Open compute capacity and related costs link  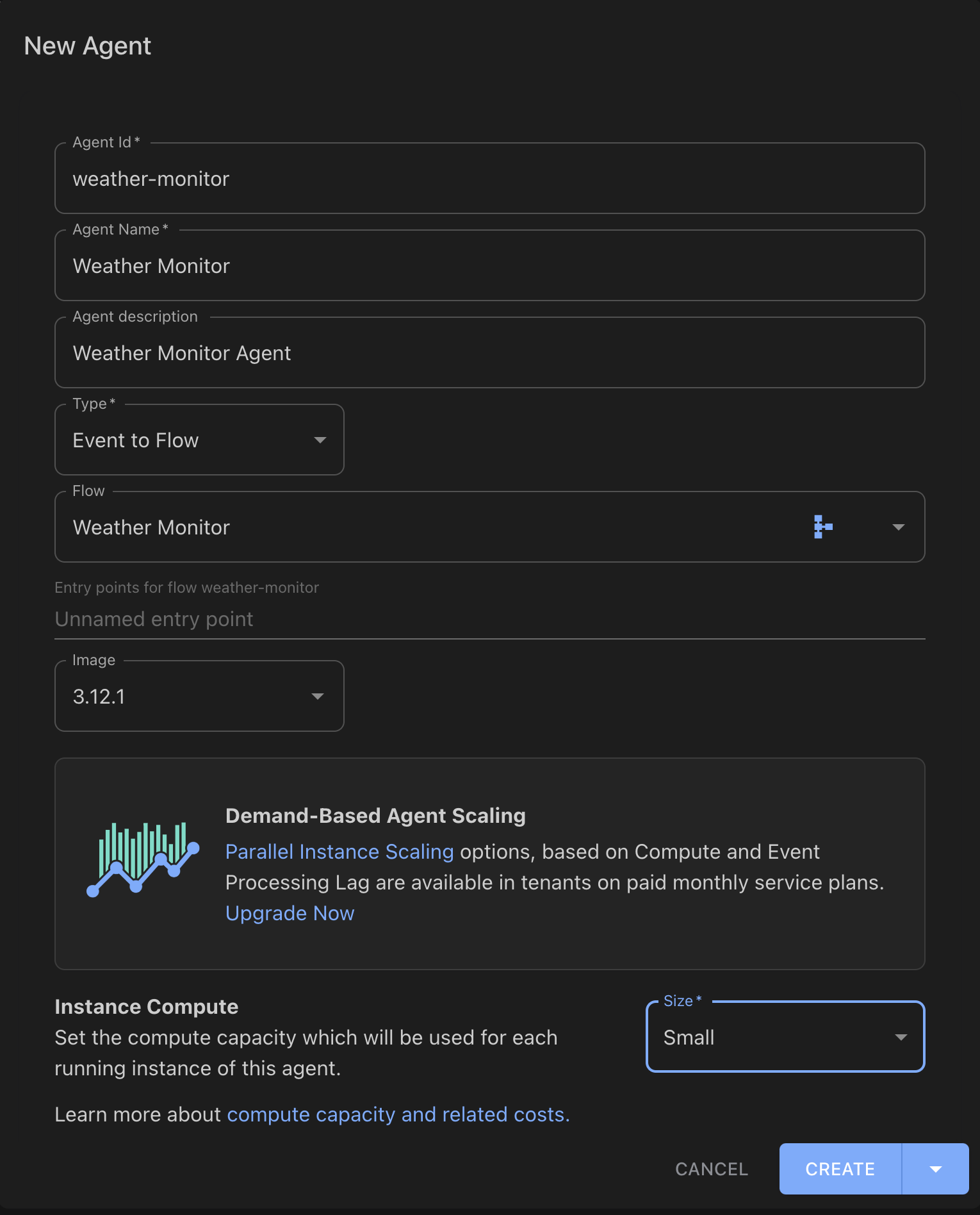(398, 1115)
